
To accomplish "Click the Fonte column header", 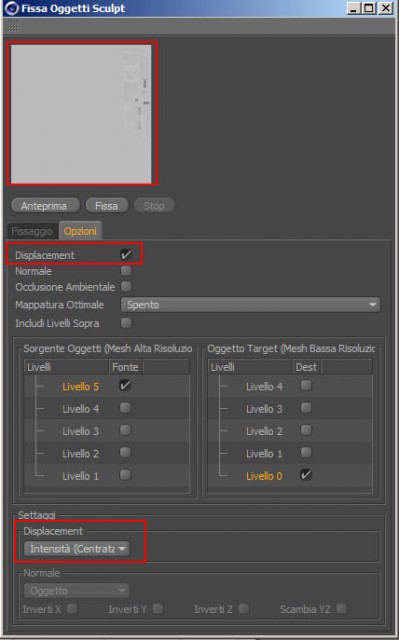I will tap(126, 367).
